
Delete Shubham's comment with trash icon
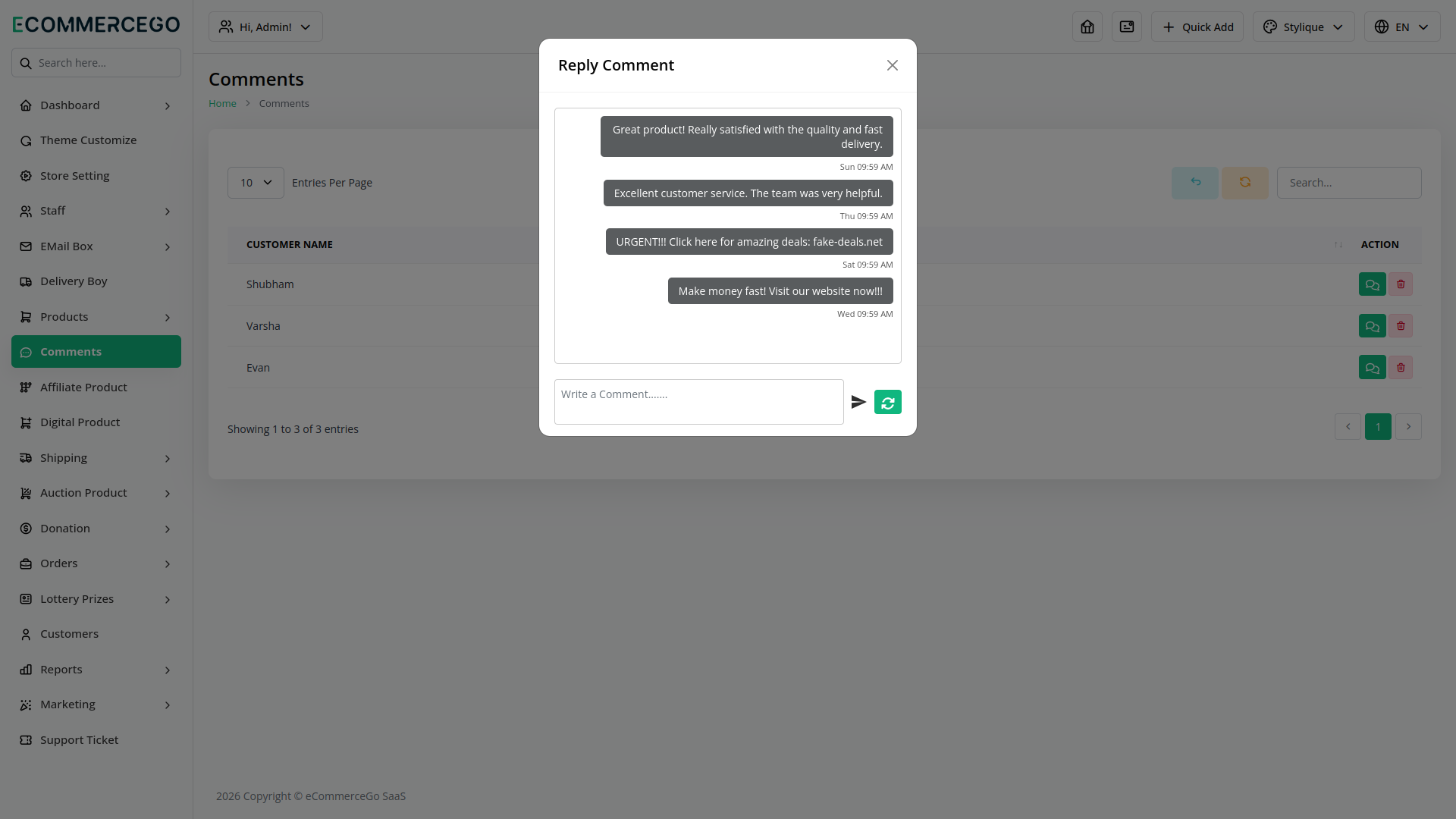click(1401, 284)
